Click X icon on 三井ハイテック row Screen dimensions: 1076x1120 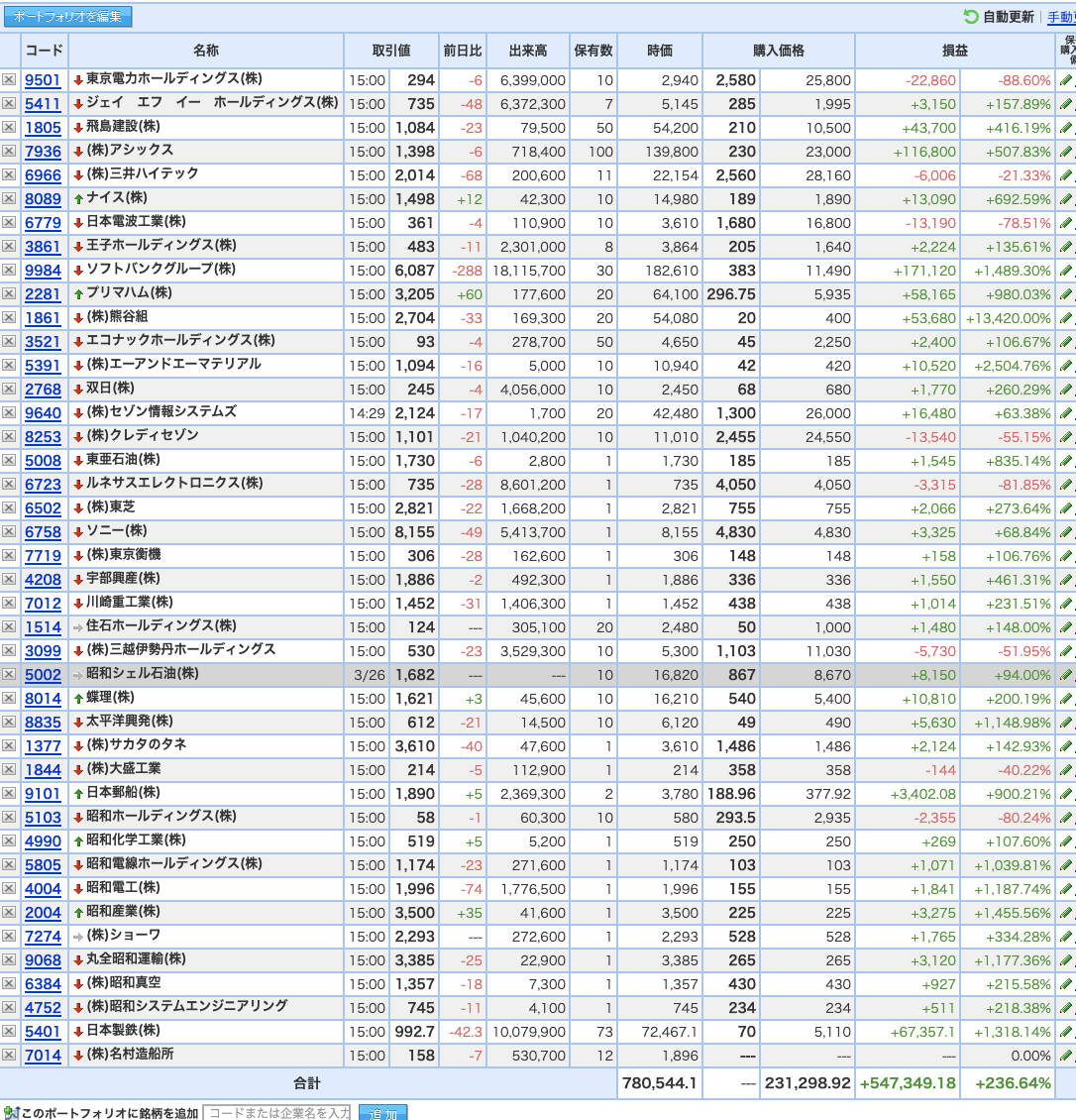click(x=9, y=175)
